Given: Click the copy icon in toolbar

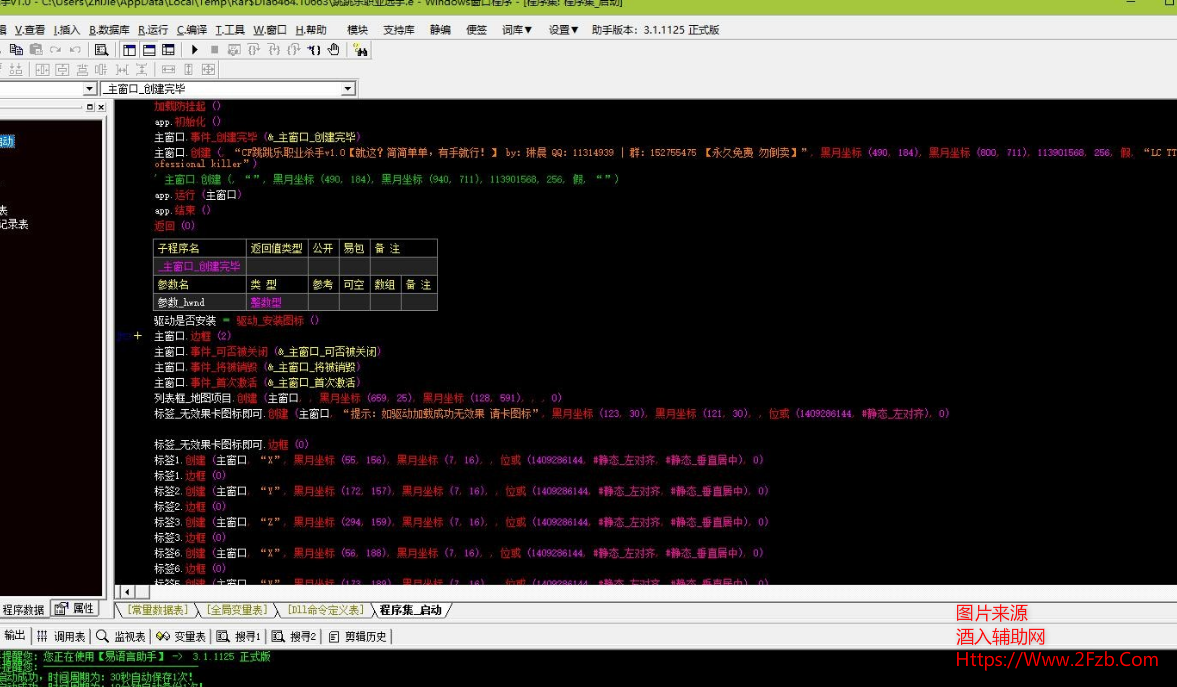Looking at the screenshot, I should (18, 49).
